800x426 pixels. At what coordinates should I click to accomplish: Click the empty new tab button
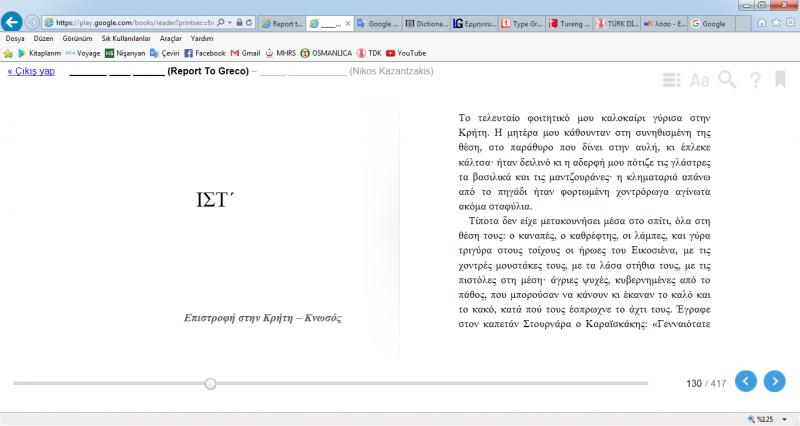743,23
